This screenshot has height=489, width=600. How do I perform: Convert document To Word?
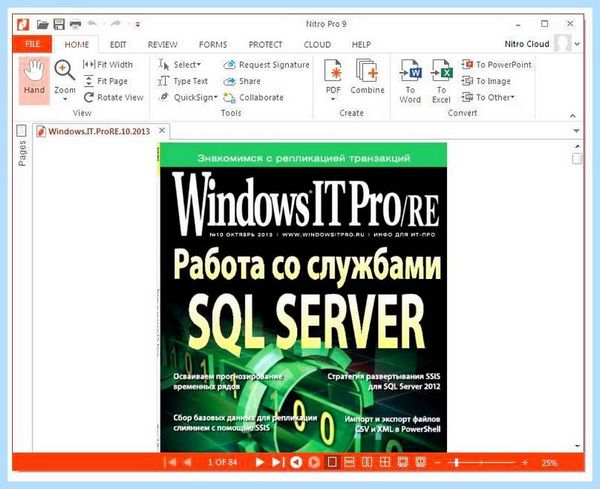tap(410, 81)
